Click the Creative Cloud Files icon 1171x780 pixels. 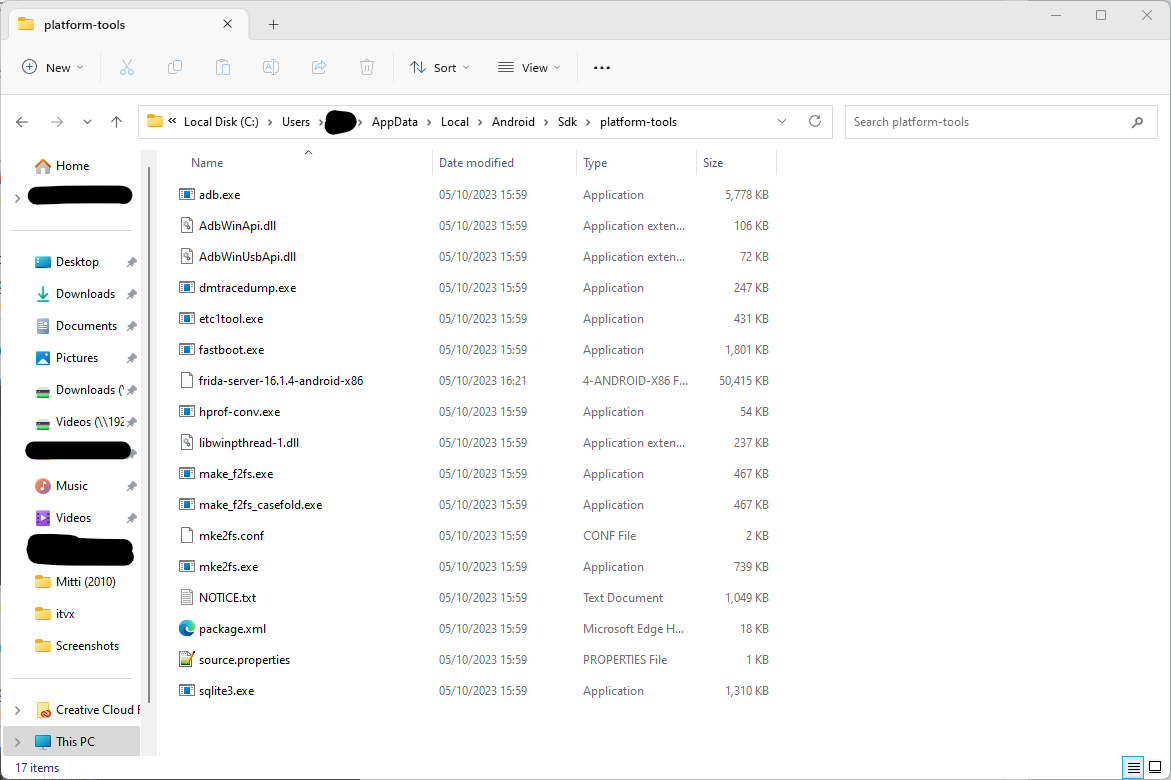[x=43, y=710]
